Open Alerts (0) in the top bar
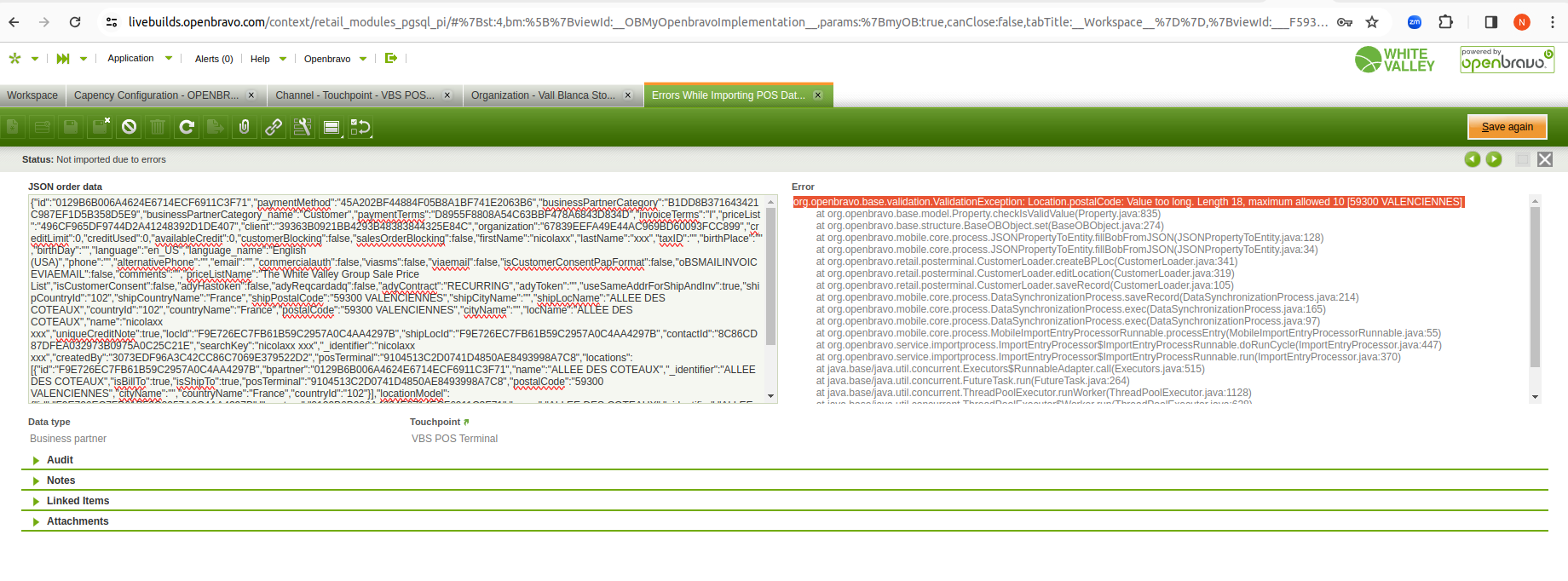The height and width of the screenshot is (581, 1568). [x=214, y=59]
